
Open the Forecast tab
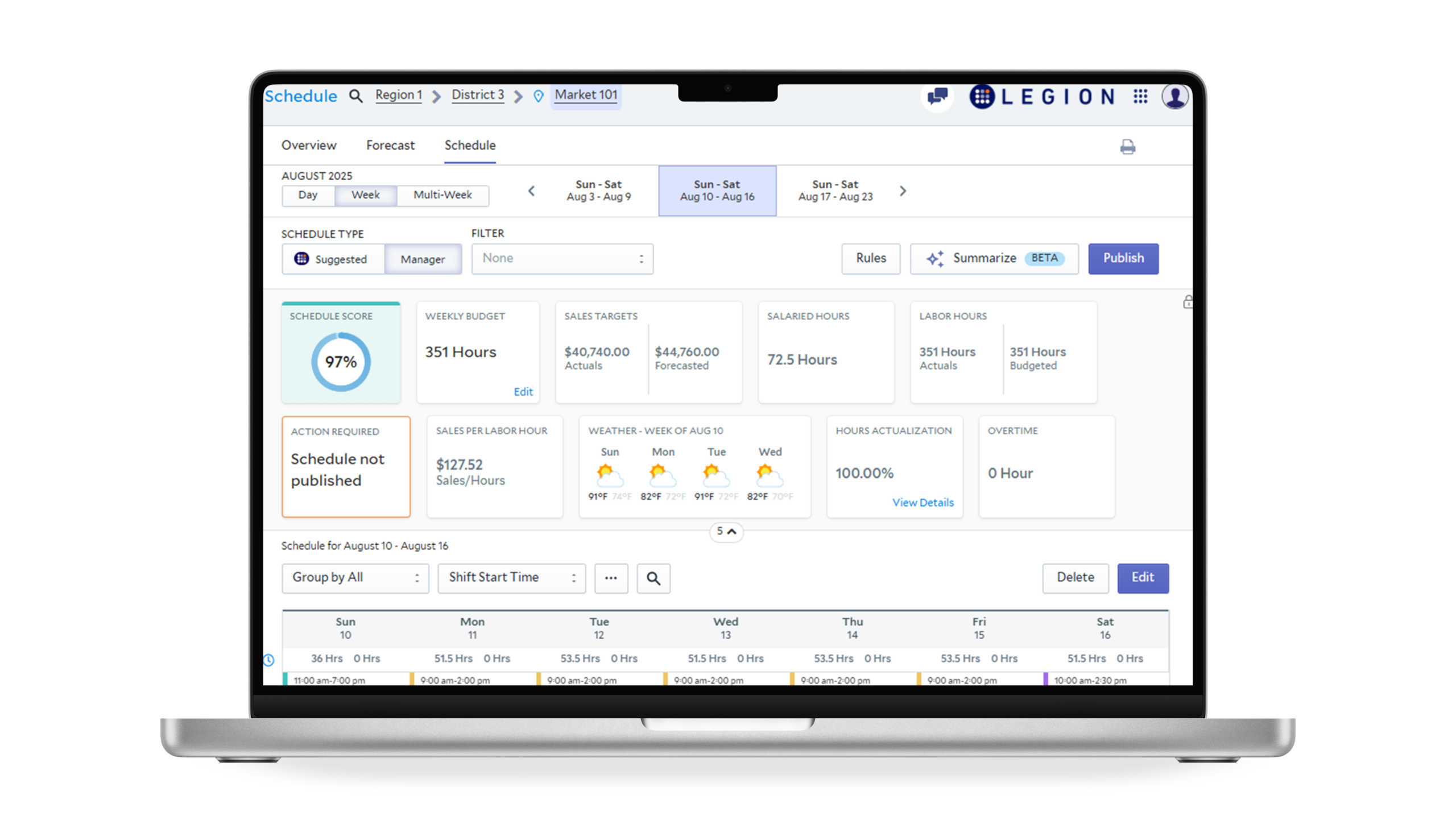(390, 146)
